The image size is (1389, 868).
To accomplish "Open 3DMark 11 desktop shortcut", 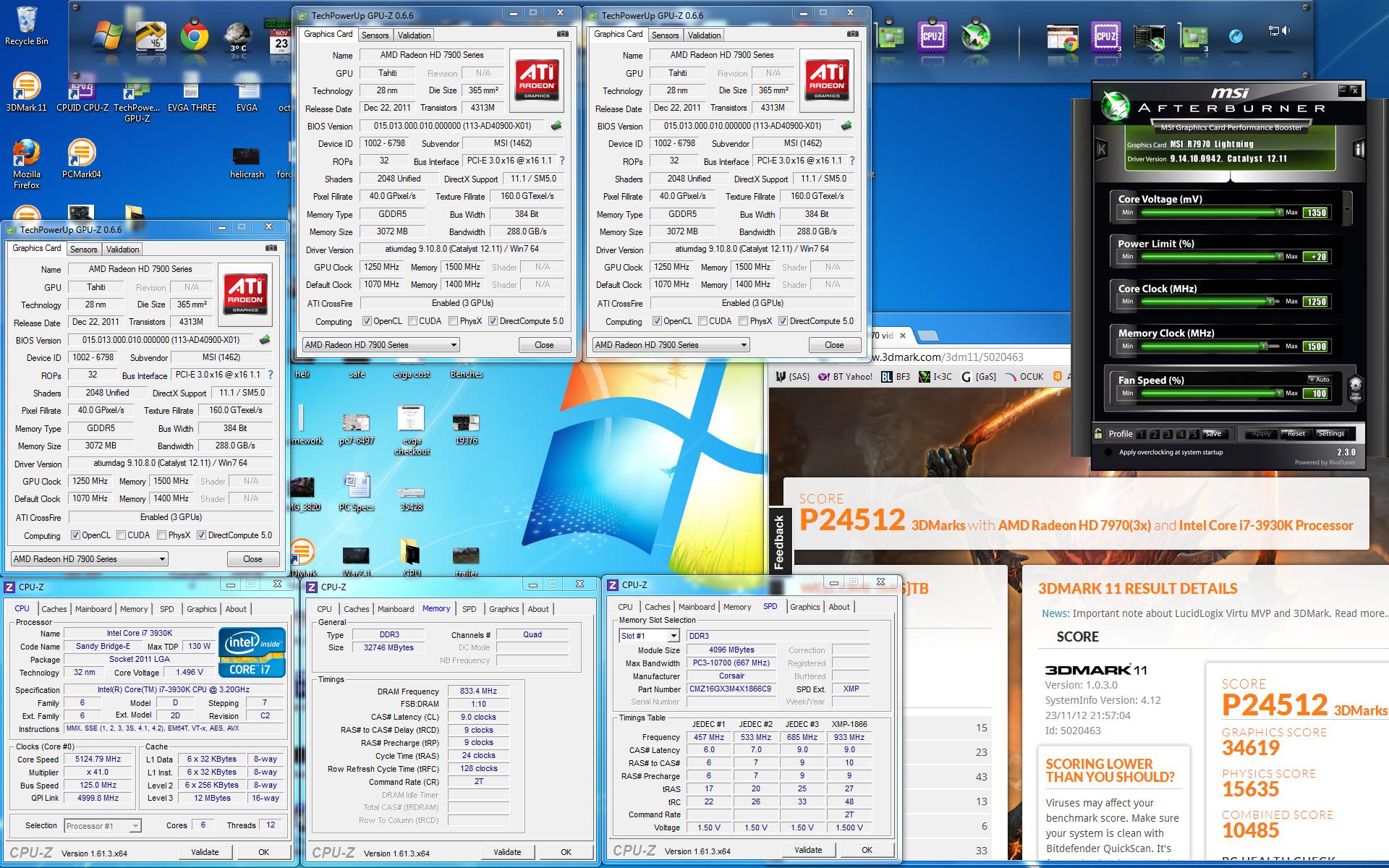I will point(26,93).
